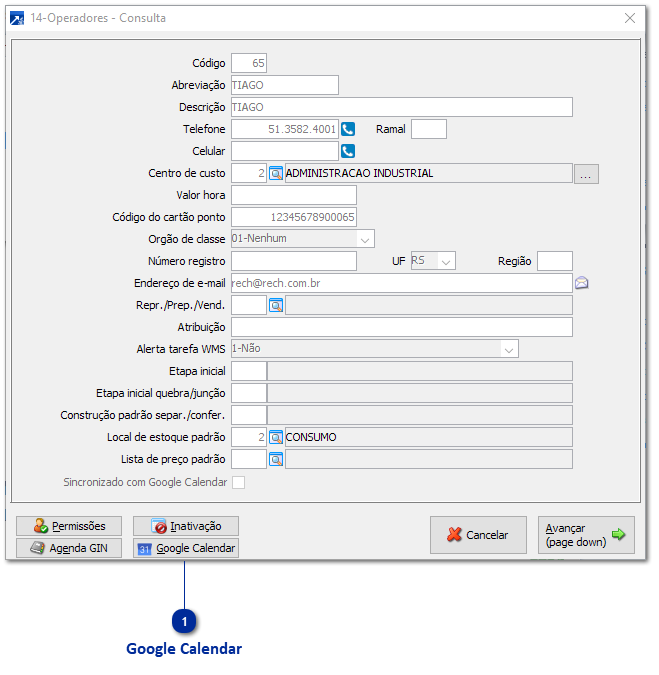This screenshot has width=659, height=675.
Task: Click the Endereço de e-mail field
Action: tap(402, 283)
